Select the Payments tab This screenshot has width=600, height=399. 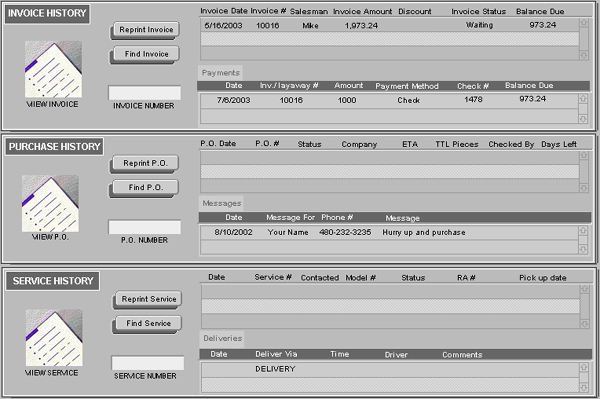point(220,73)
